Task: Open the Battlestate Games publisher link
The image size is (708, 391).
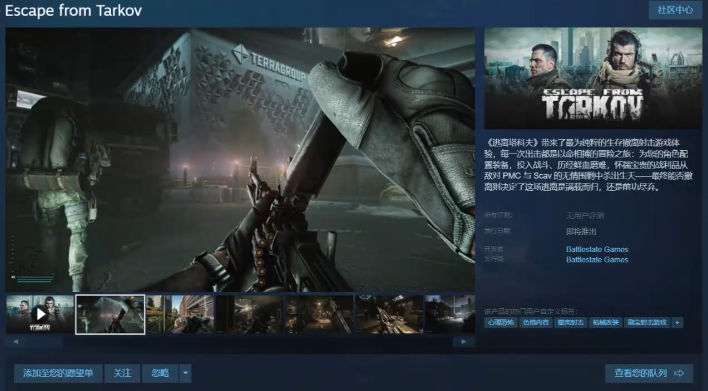Action: (597, 260)
